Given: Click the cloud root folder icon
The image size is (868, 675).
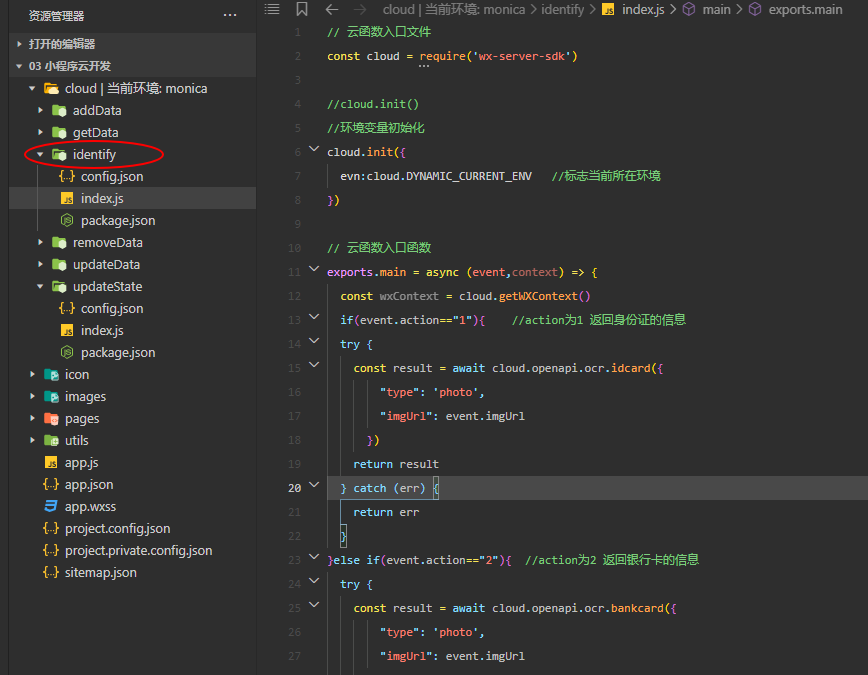Looking at the screenshot, I should click(51, 89).
